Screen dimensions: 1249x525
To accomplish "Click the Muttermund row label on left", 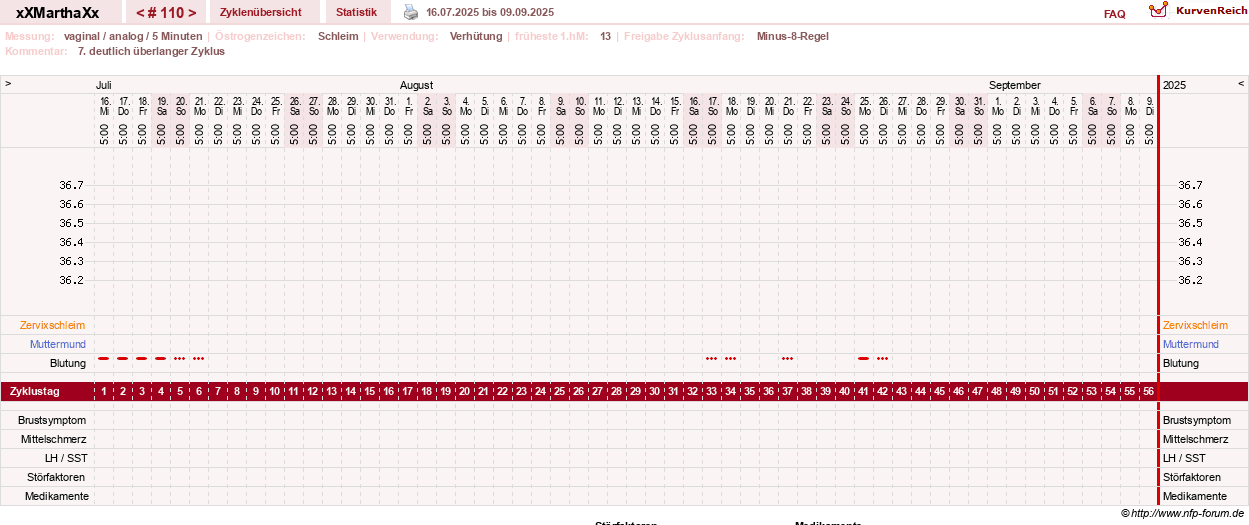I will coord(58,344).
